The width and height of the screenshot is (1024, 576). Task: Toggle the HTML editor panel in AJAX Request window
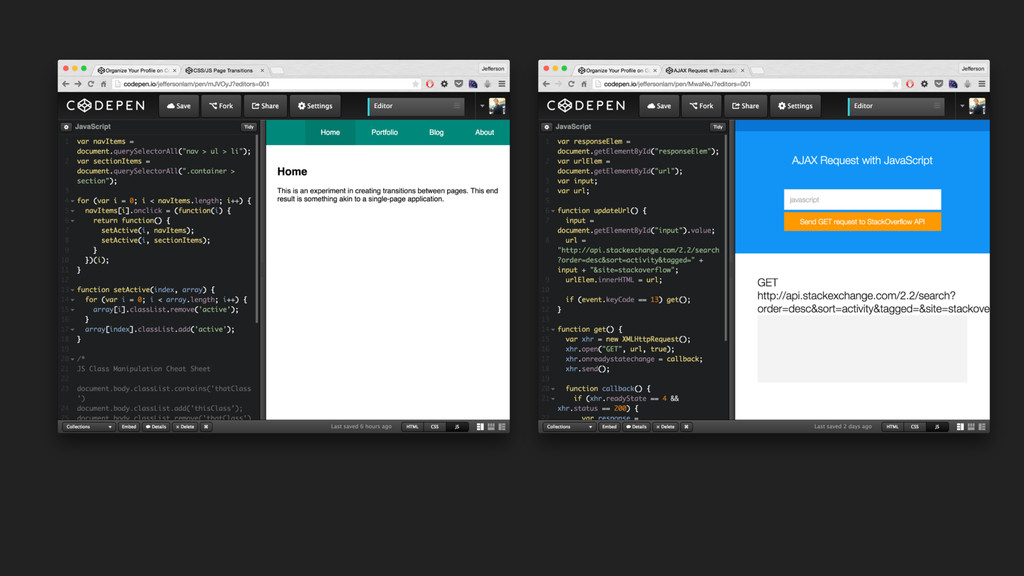(x=892, y=426)
